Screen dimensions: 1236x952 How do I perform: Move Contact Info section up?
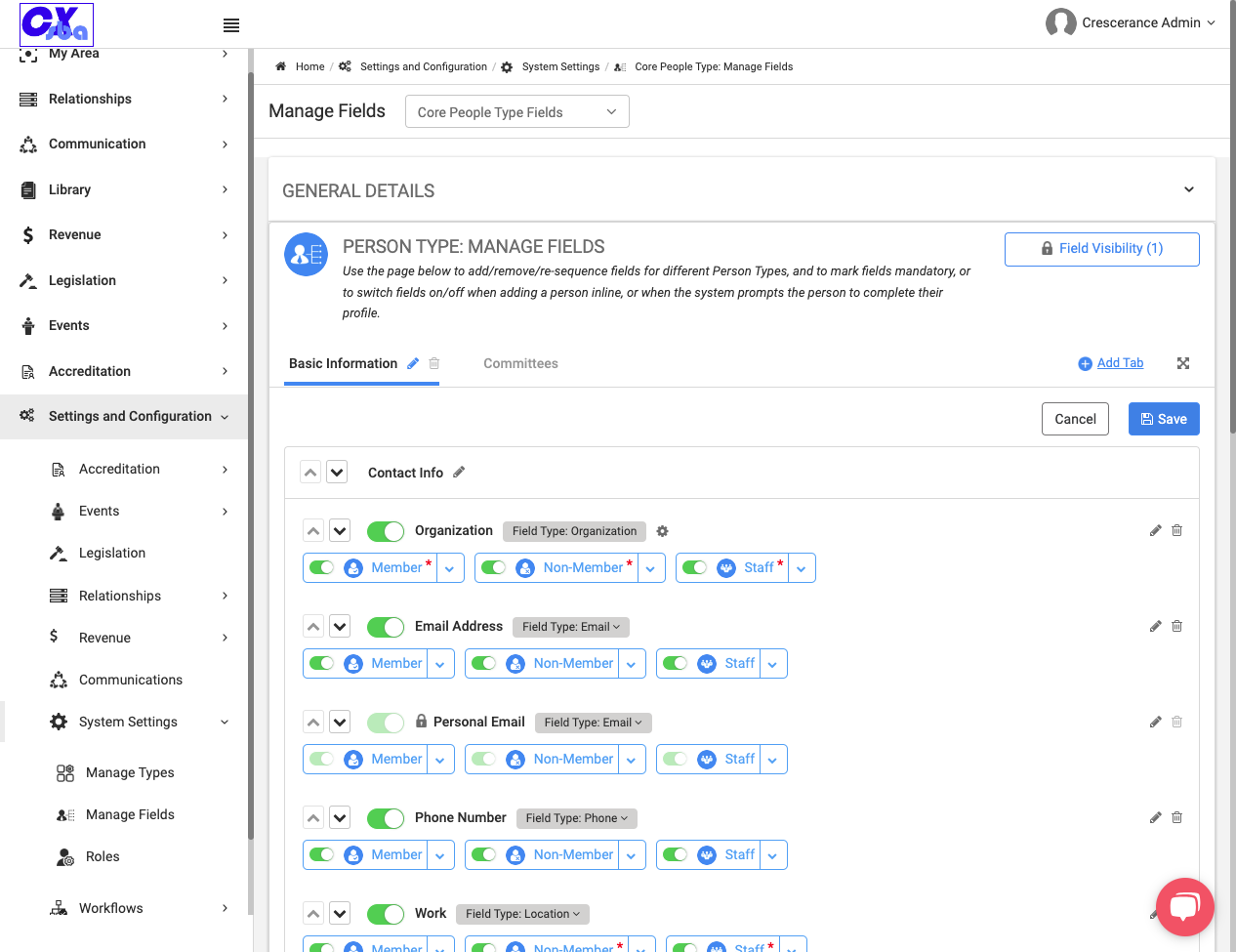point(310,473)
